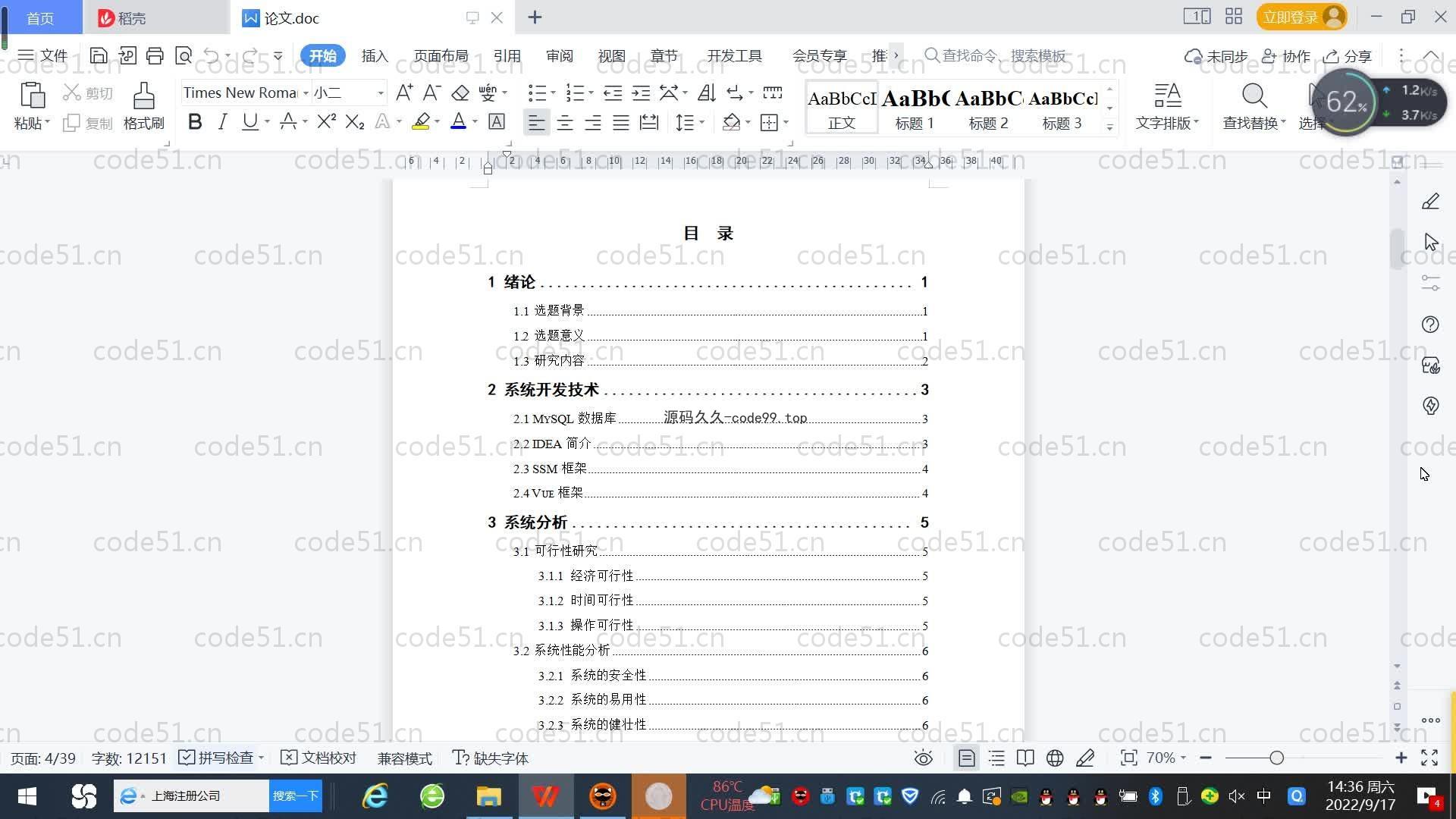Toggle Bold formatting
The width and height of the screenshot is (1456, 819).
[x=195, y=121]
